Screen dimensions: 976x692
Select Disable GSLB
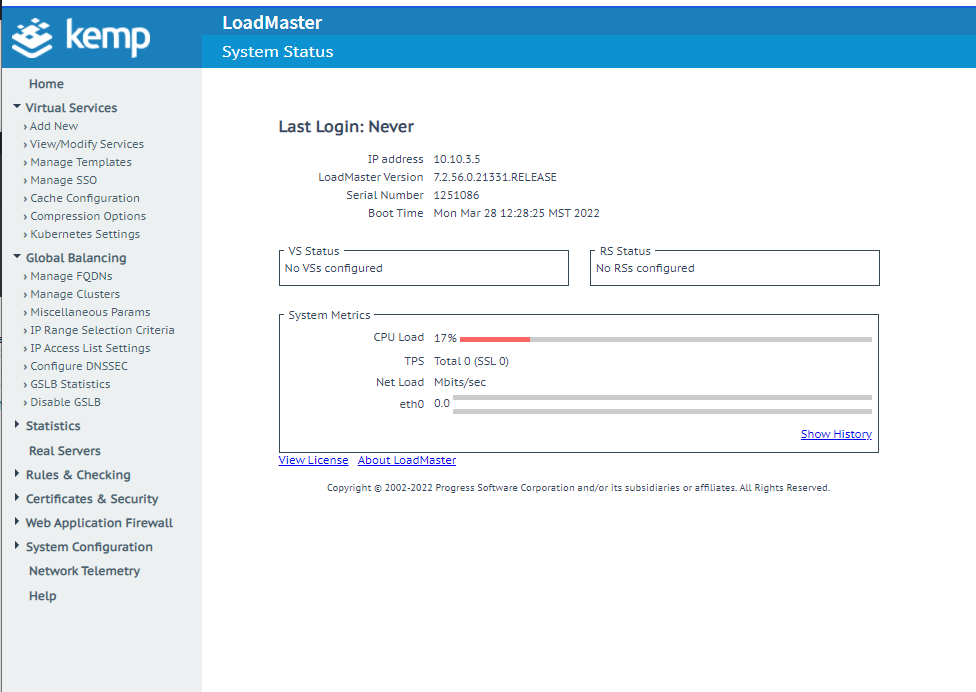click(65, 403)
